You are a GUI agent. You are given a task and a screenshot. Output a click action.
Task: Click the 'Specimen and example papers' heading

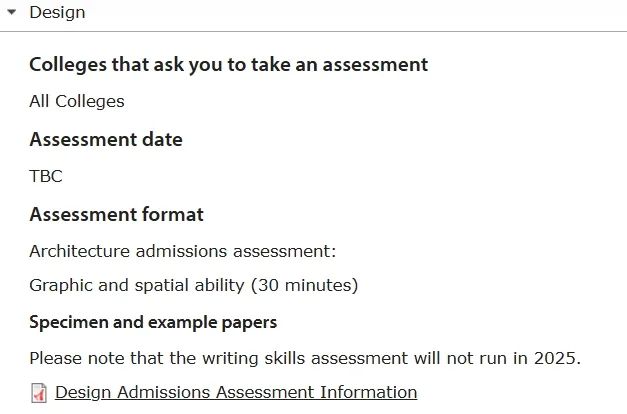click(x=153, y=322)
